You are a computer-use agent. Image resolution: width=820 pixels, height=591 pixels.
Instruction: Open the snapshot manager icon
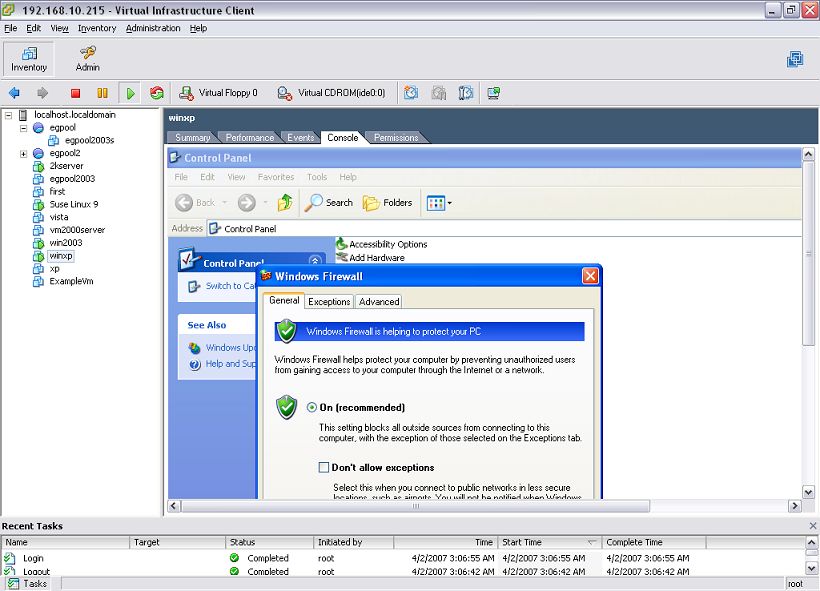click(x=465, y=93)
